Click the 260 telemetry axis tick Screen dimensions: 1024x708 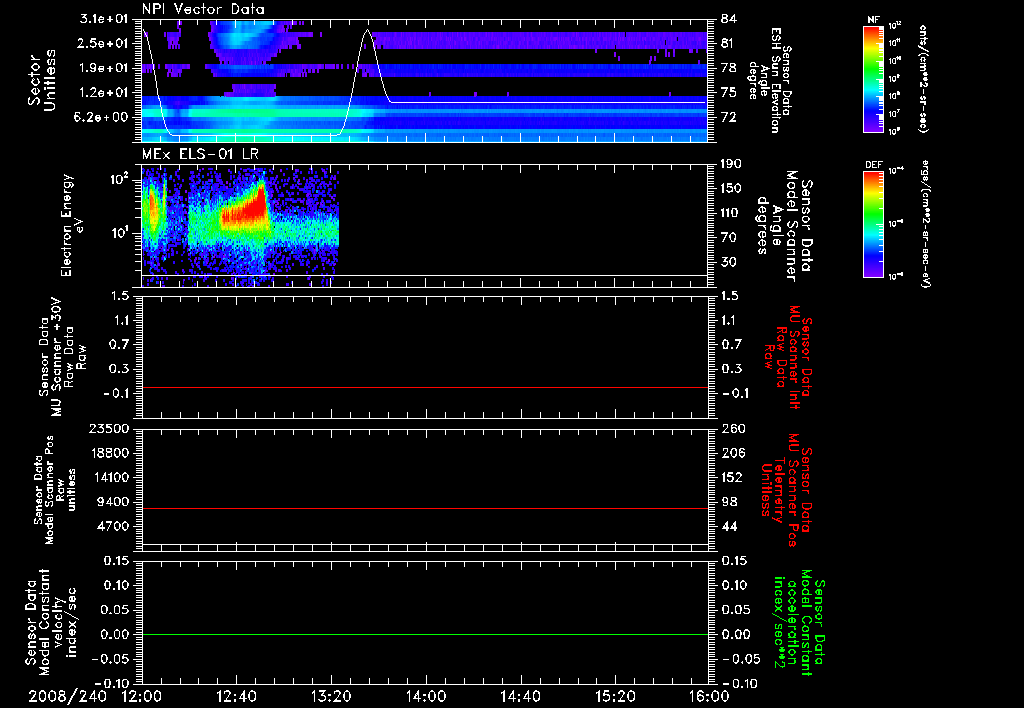pyautogui.click(x=732, y=428)
